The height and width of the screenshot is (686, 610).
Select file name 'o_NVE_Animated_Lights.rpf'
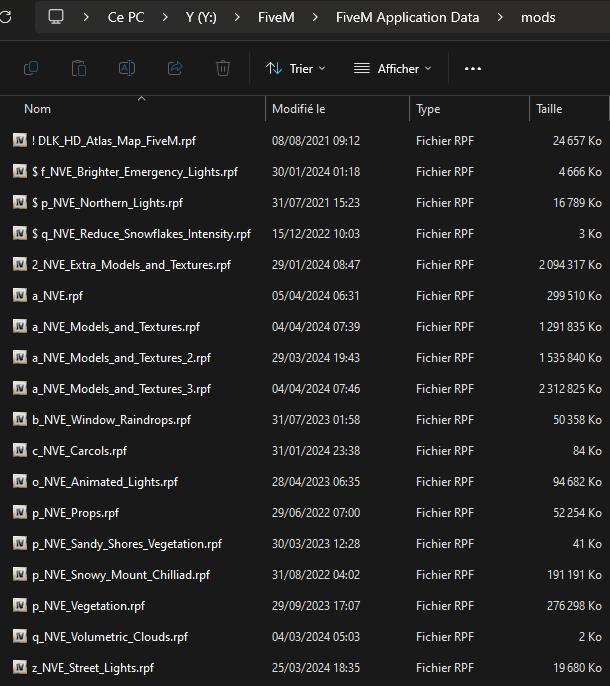[x=105, y=482]
